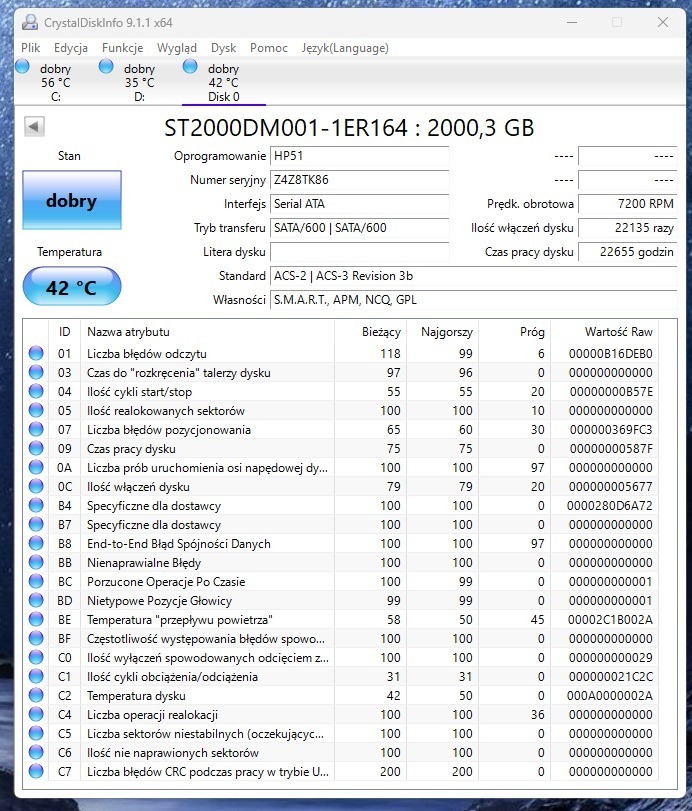Click status orb of attribute C4 row
Screen dimensions: 692x811
[36, 714]
